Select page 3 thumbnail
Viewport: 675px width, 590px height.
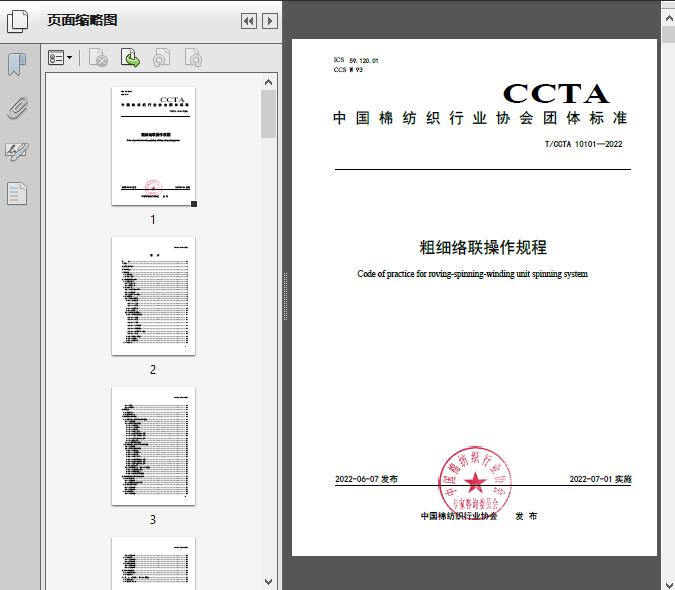[x=153, y=446]
